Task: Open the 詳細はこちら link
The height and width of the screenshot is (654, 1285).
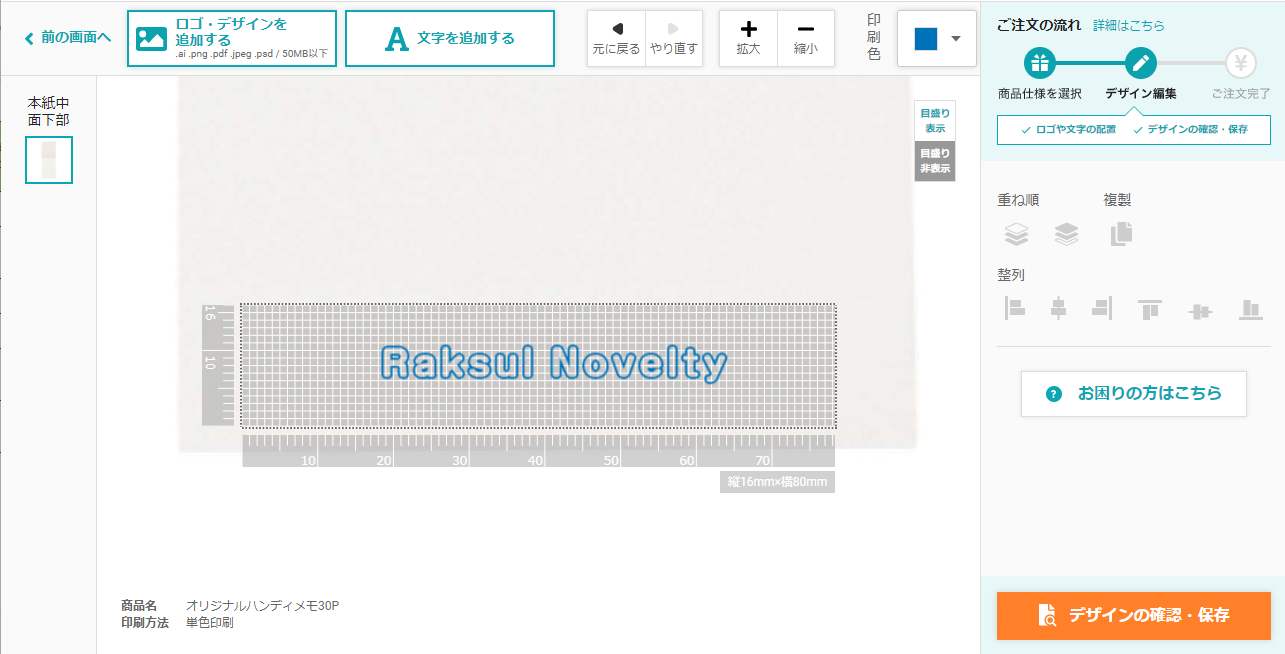Action: click(1129, 25)
